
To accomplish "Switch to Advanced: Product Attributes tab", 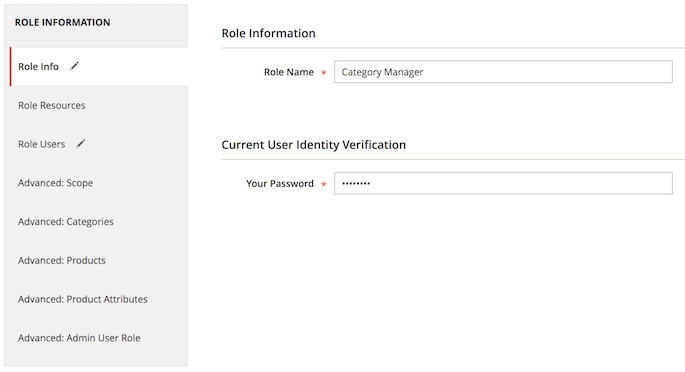I will click(99, 299).
